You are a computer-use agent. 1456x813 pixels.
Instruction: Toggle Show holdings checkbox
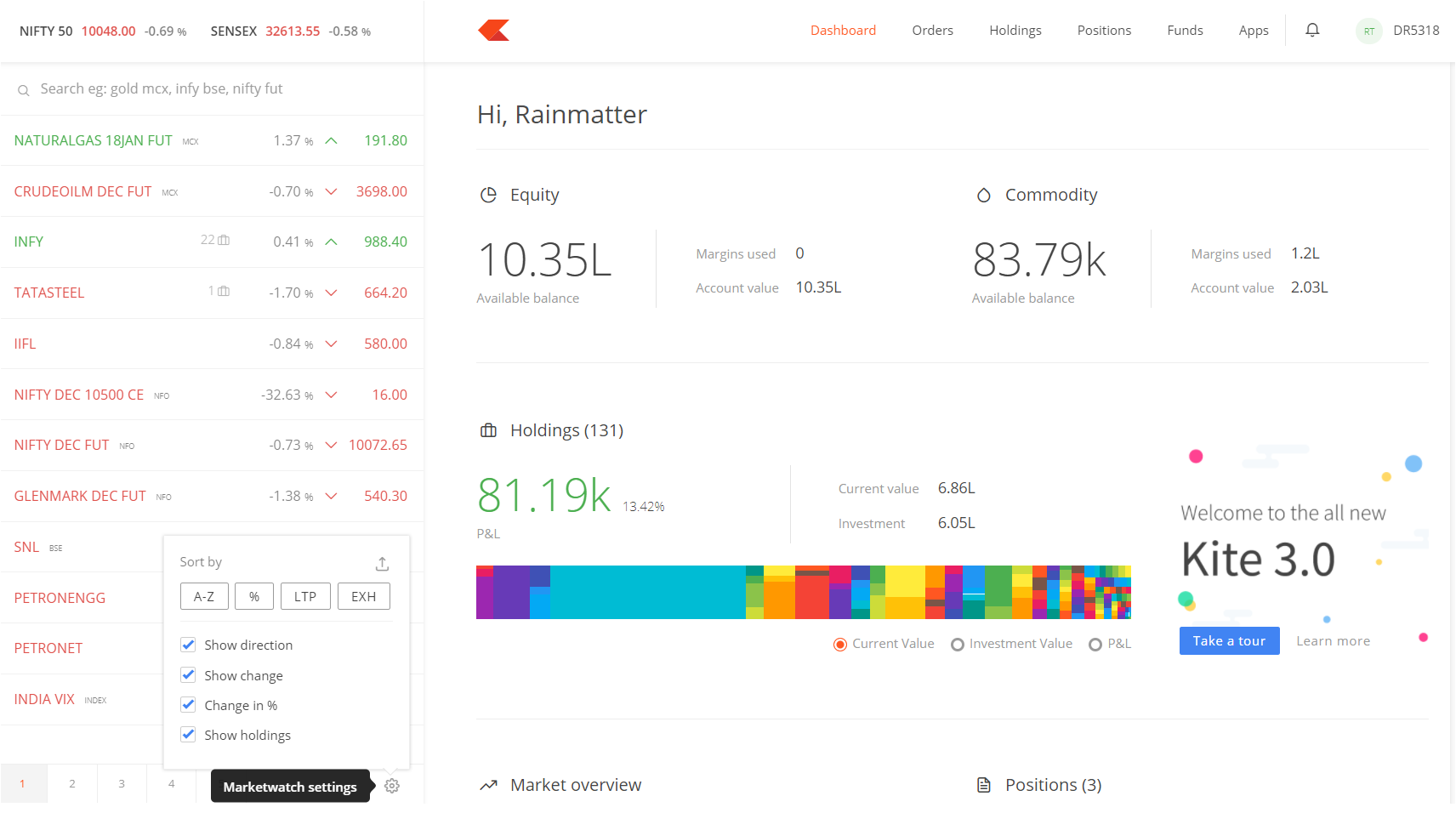pos(189,735)
